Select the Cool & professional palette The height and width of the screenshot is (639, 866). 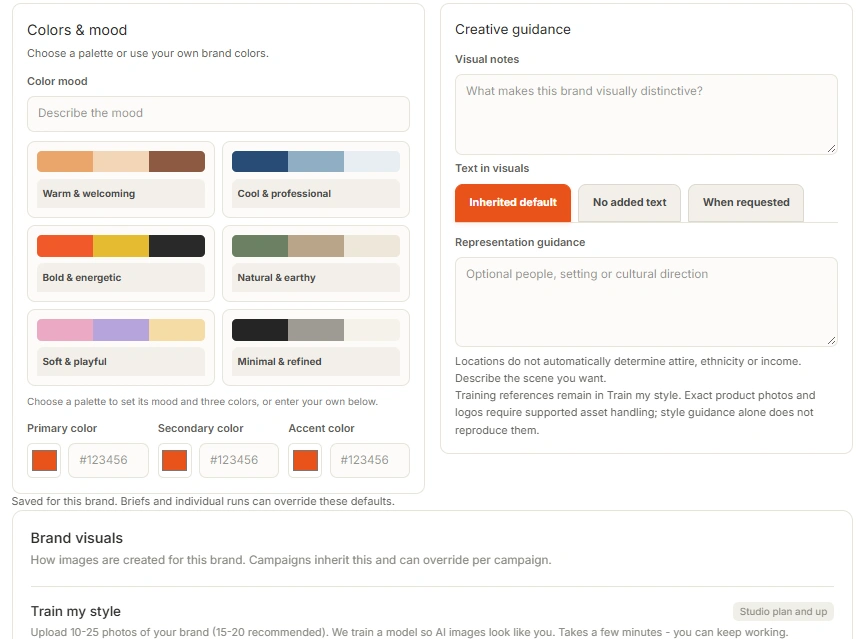click(x=316, y=179)
